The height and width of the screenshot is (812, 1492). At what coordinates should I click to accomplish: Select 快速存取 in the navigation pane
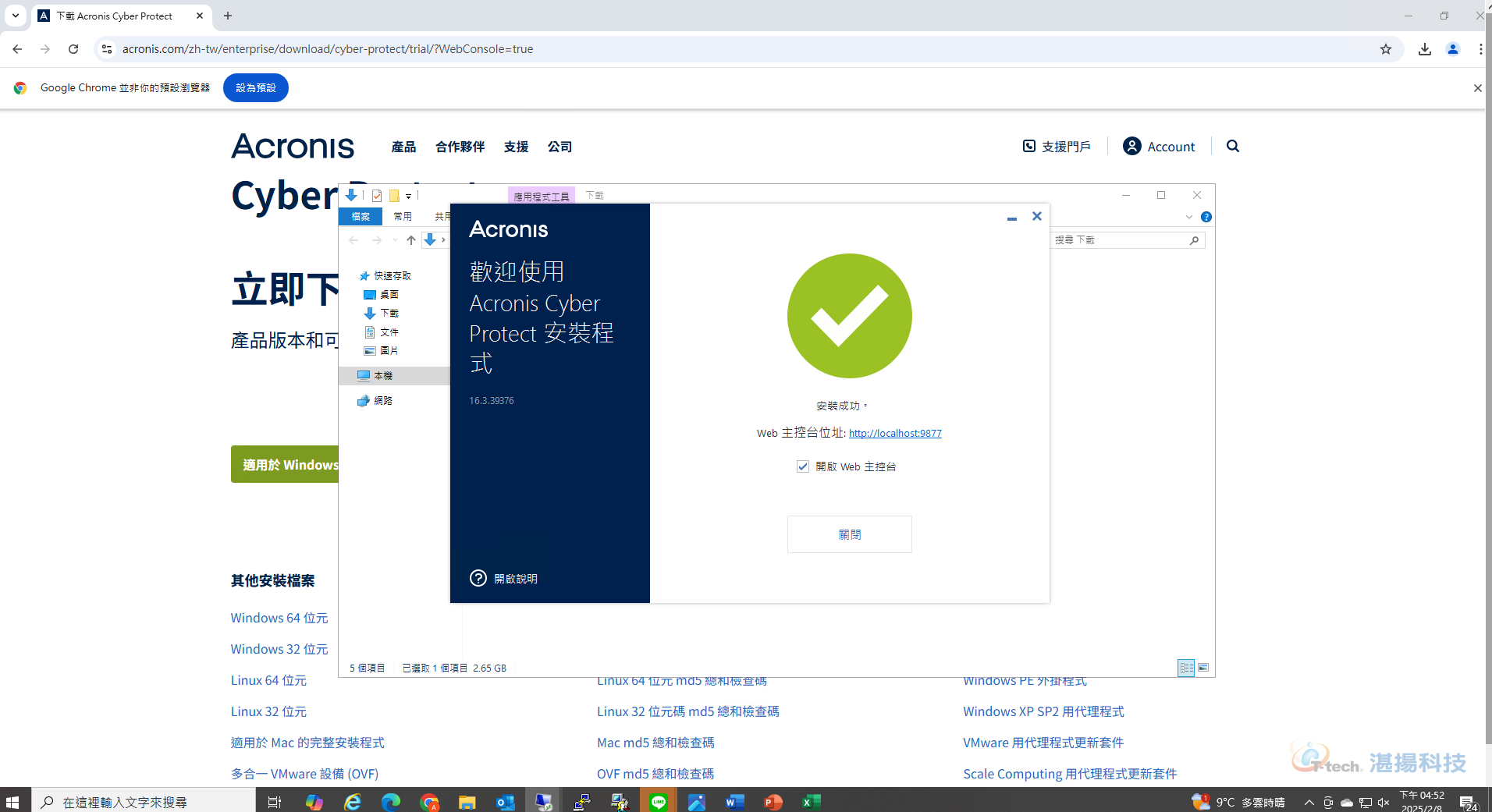click(392, 275)
